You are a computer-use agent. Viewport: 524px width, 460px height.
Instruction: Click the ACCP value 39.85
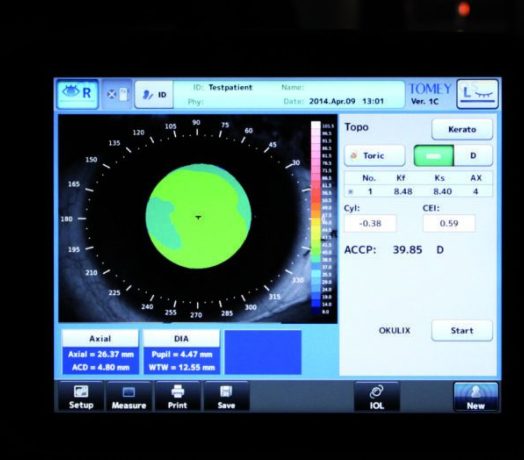[x=407, y=250]
